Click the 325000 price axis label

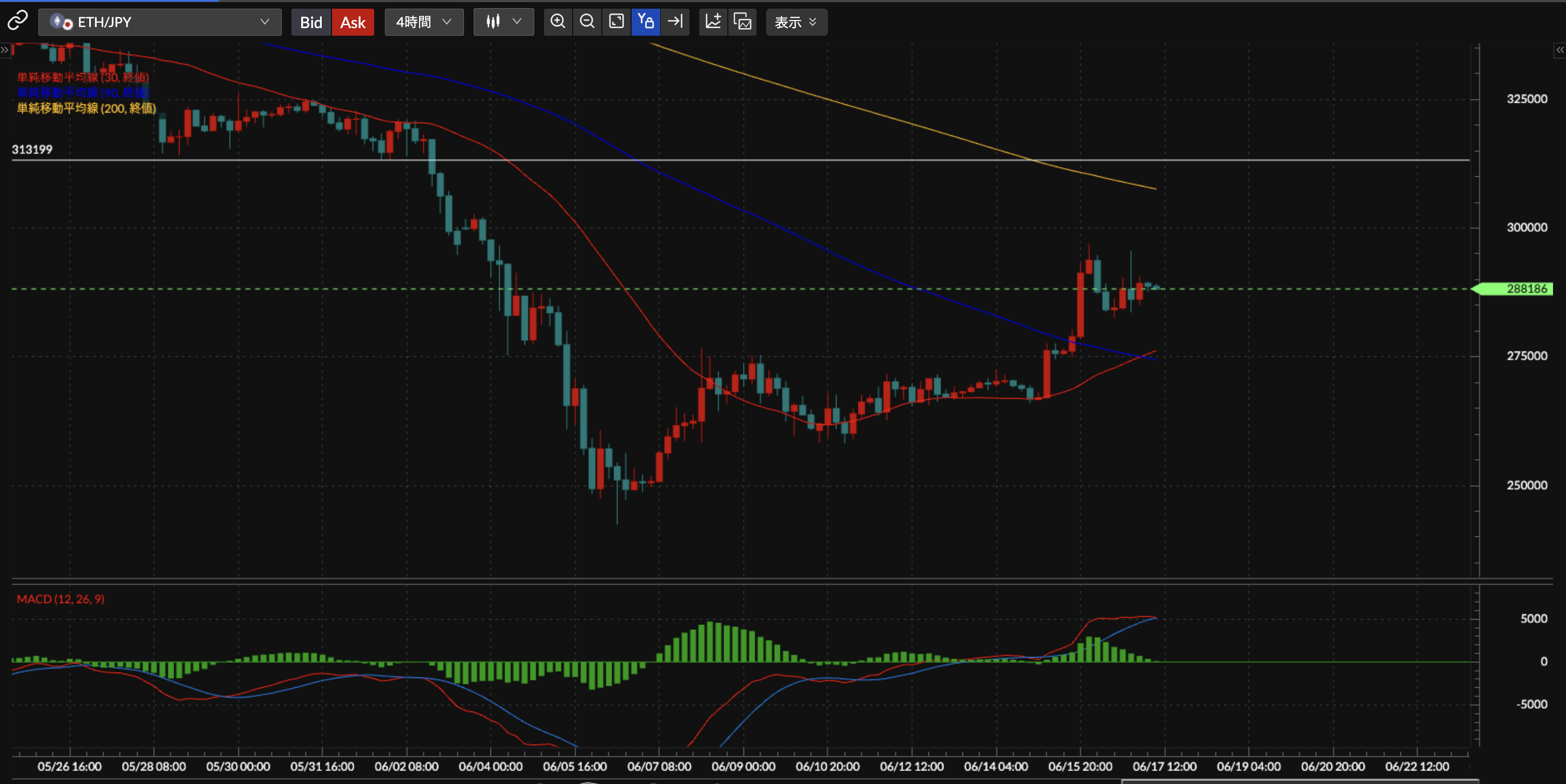(x=1527, y=99)
